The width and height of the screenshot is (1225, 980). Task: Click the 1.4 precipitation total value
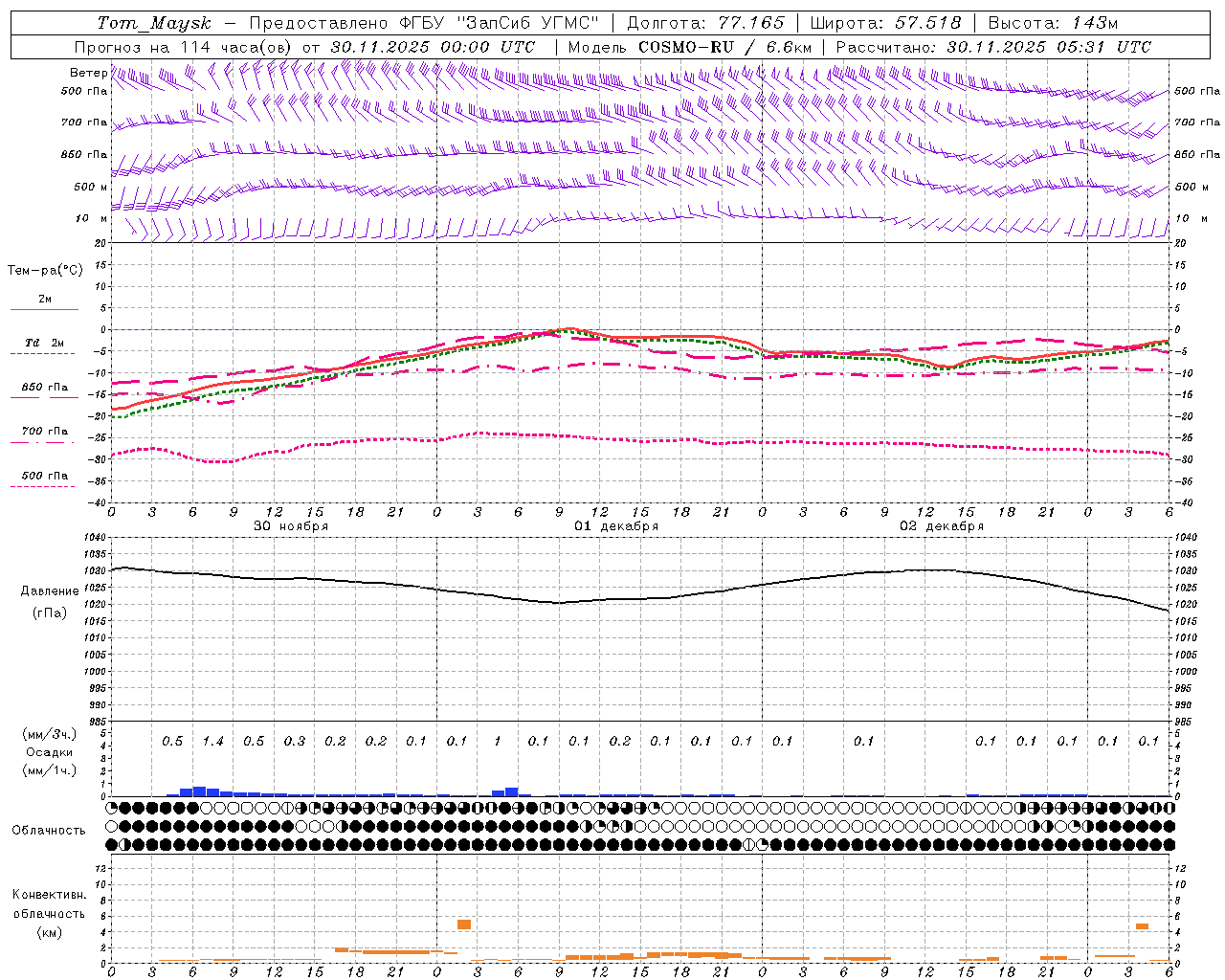(213, 742)
